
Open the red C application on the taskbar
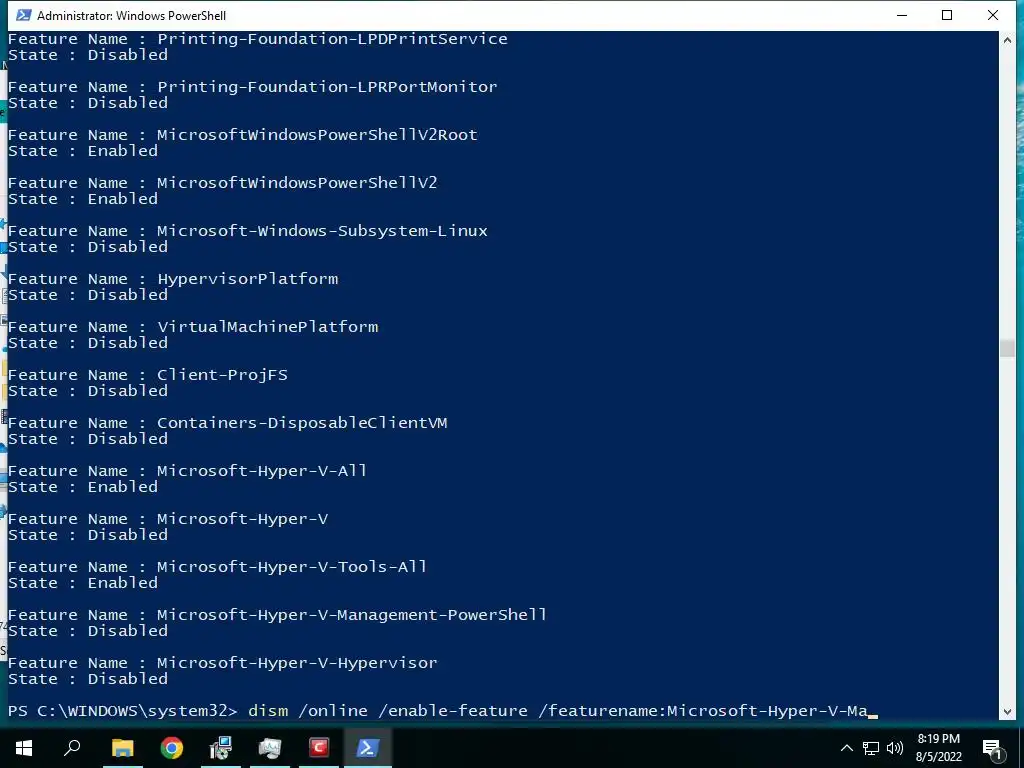(319, 748)
